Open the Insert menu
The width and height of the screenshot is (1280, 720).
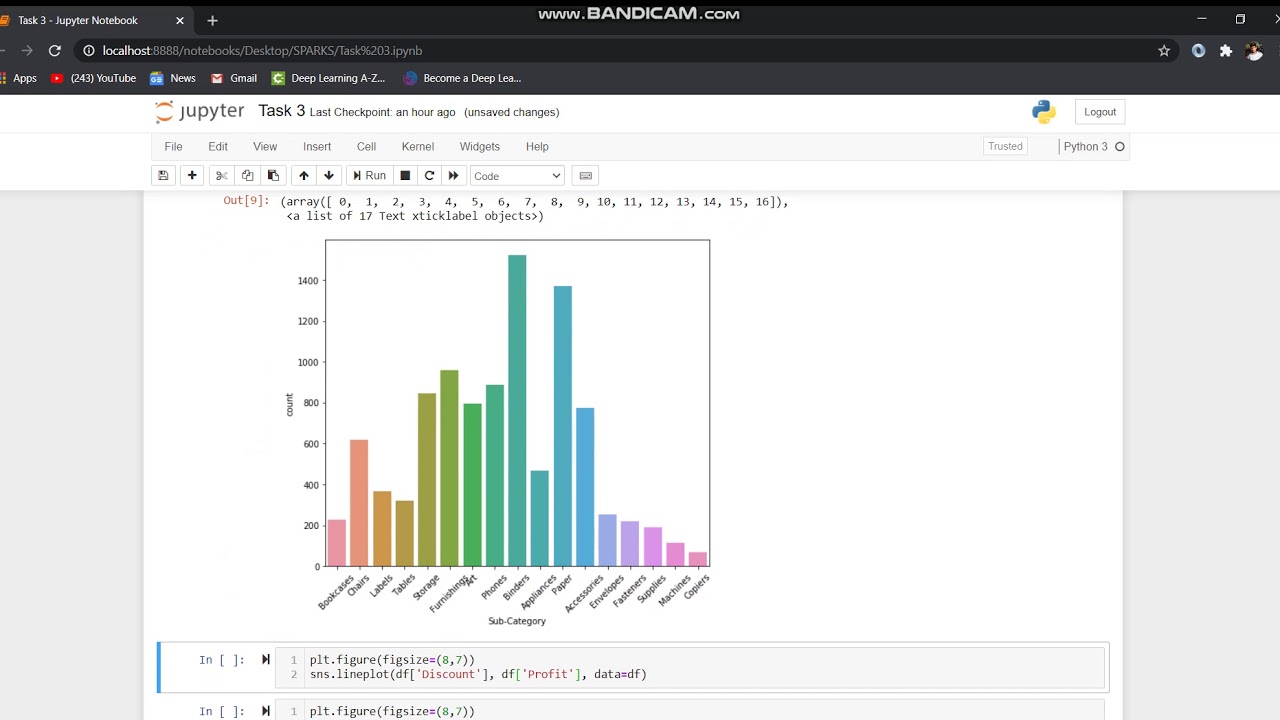click(317, 146)
